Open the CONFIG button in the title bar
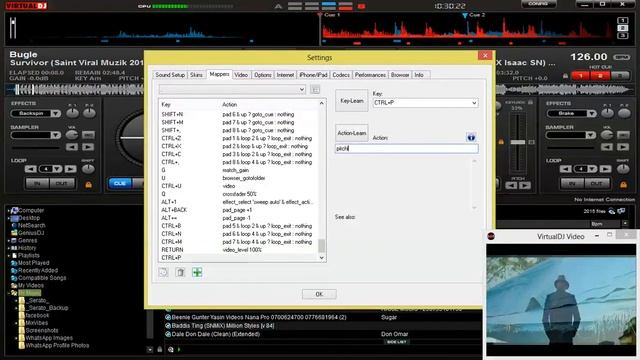640x360 pixels. click(x=538, y=4)
